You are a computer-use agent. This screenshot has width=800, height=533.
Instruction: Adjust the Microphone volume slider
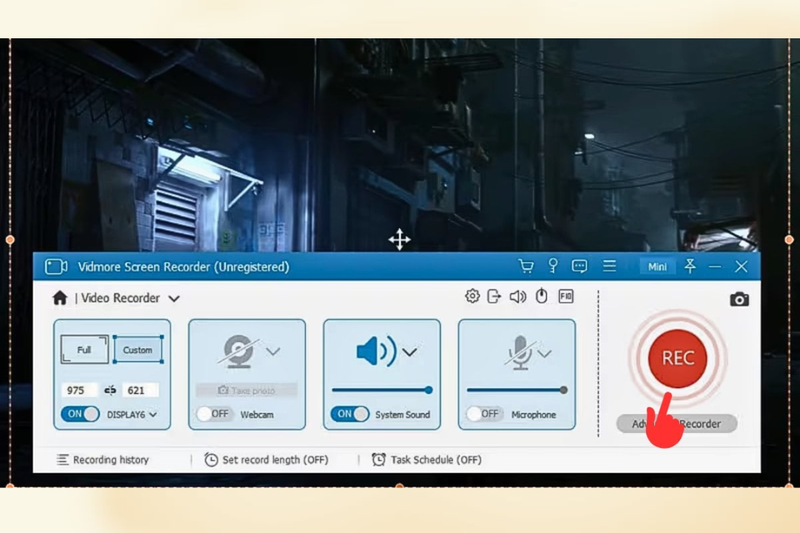coord(517,390)
